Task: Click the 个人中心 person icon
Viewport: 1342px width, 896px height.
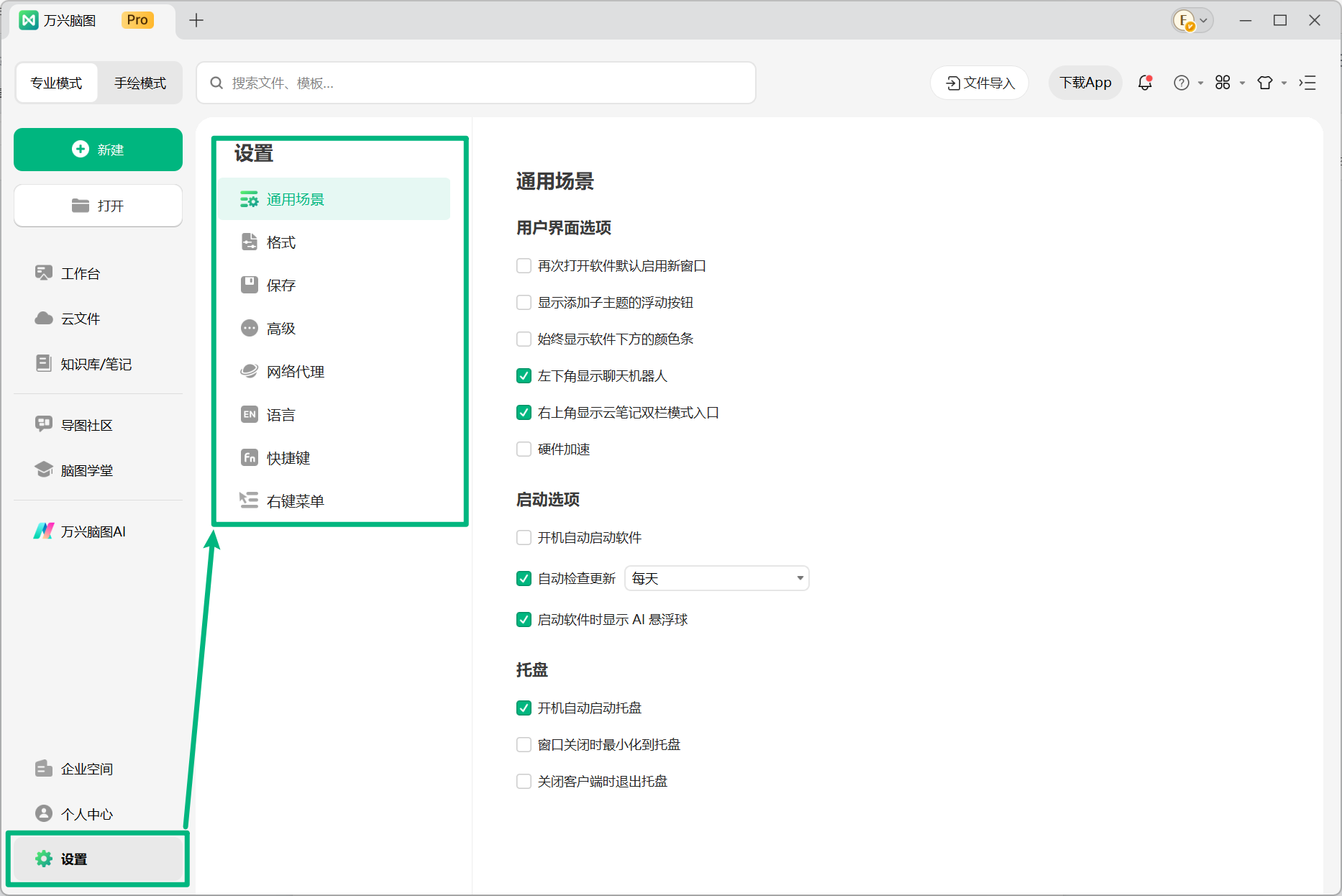Action: click(44, 813)
